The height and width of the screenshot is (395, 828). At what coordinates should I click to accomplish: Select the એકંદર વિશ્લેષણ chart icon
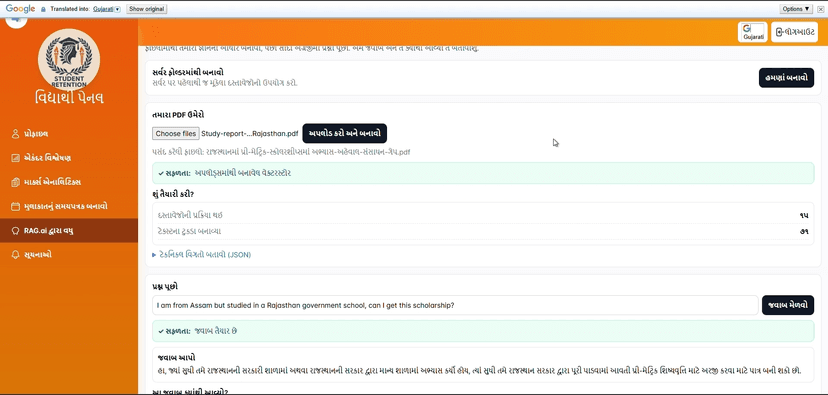click(15, 158)
